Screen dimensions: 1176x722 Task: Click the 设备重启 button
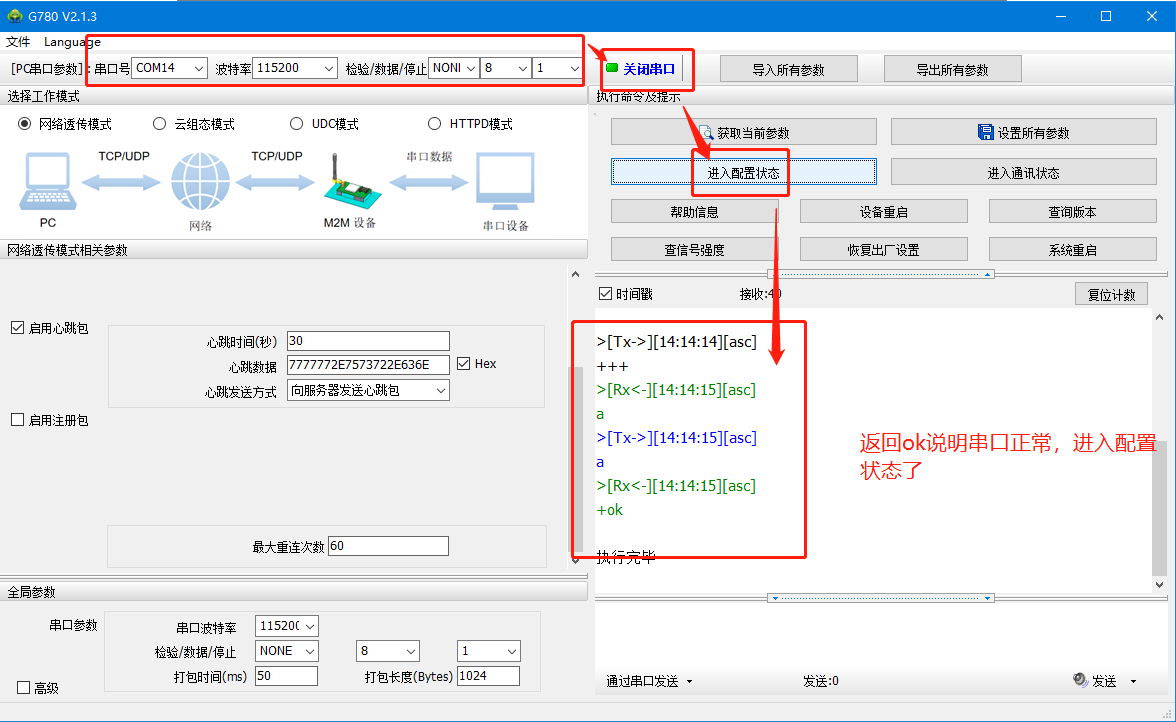tap(883, 212)
